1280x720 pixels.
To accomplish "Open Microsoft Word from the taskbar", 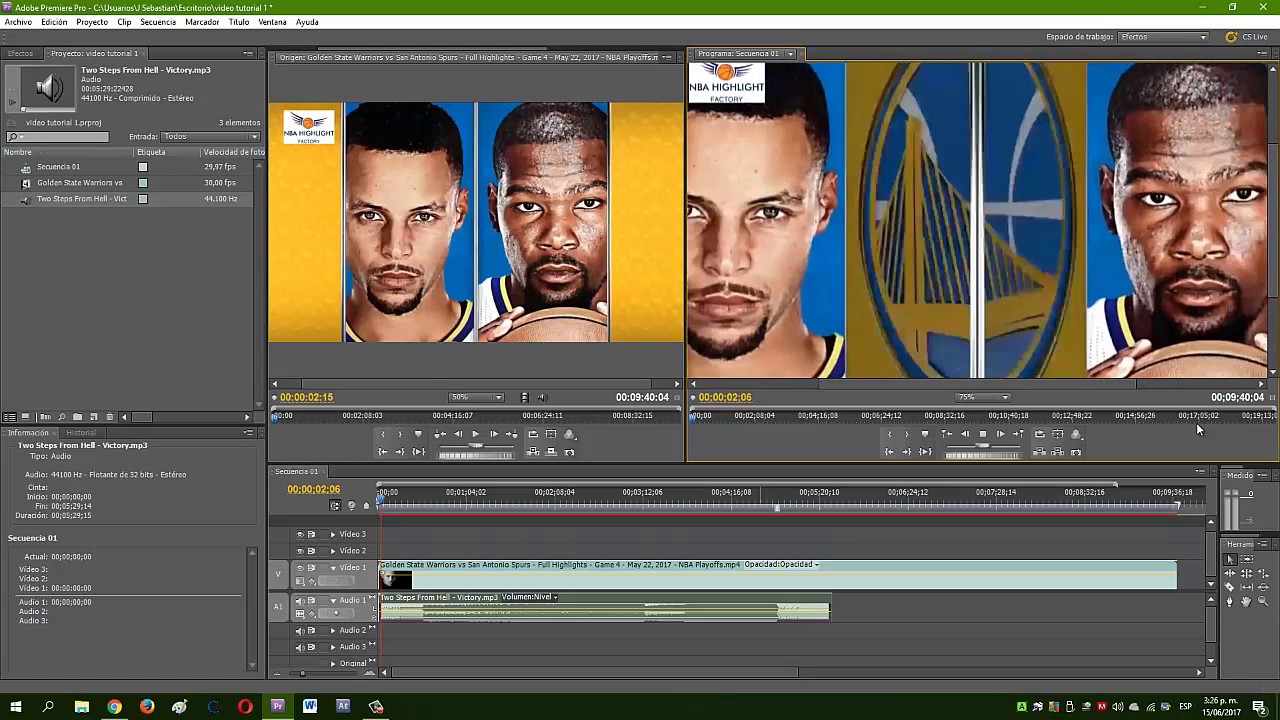I will 310,706.
